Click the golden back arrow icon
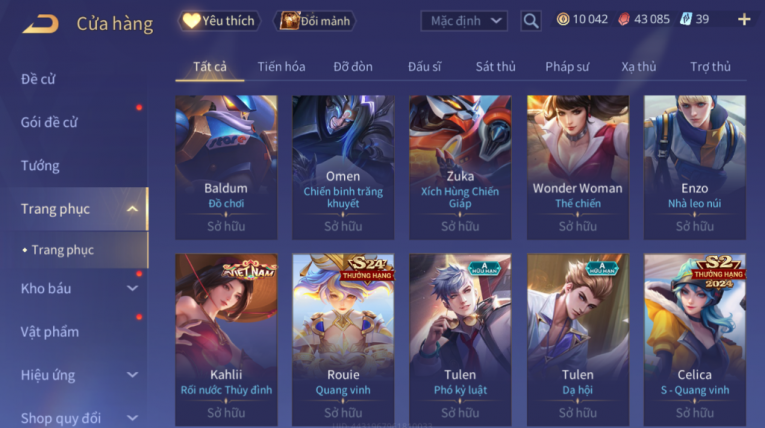 click(40, 23)
